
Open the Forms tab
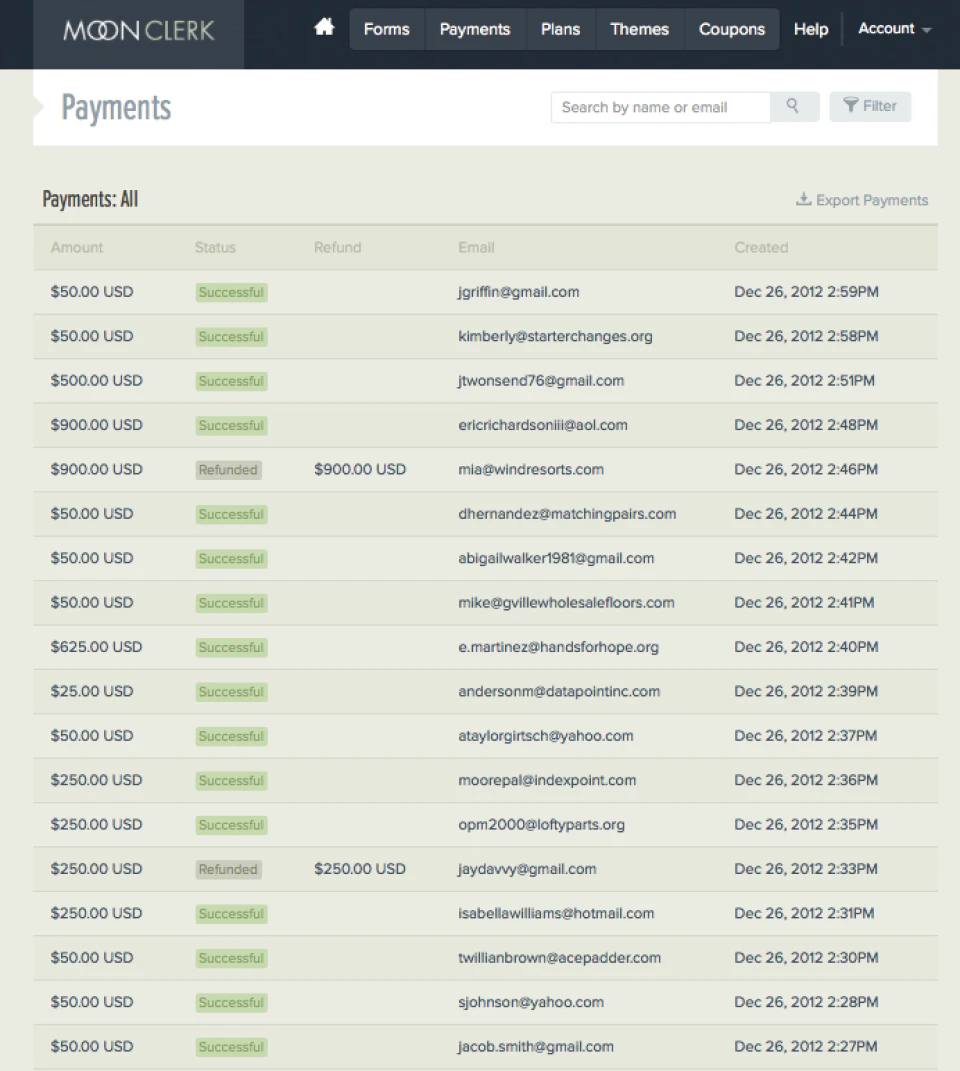click(386, 29)
